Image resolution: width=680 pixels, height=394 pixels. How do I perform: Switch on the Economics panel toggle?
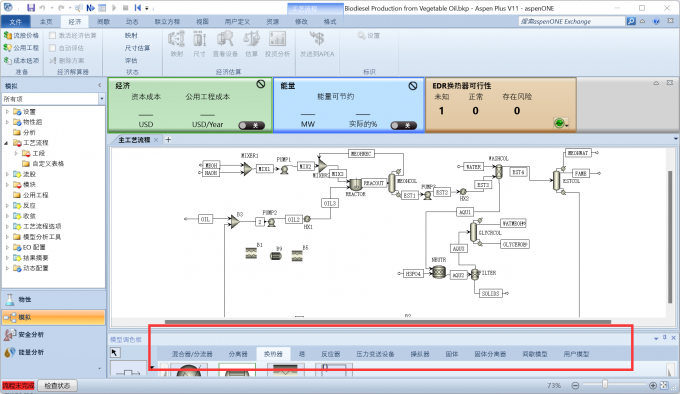(x=252, y=125)
